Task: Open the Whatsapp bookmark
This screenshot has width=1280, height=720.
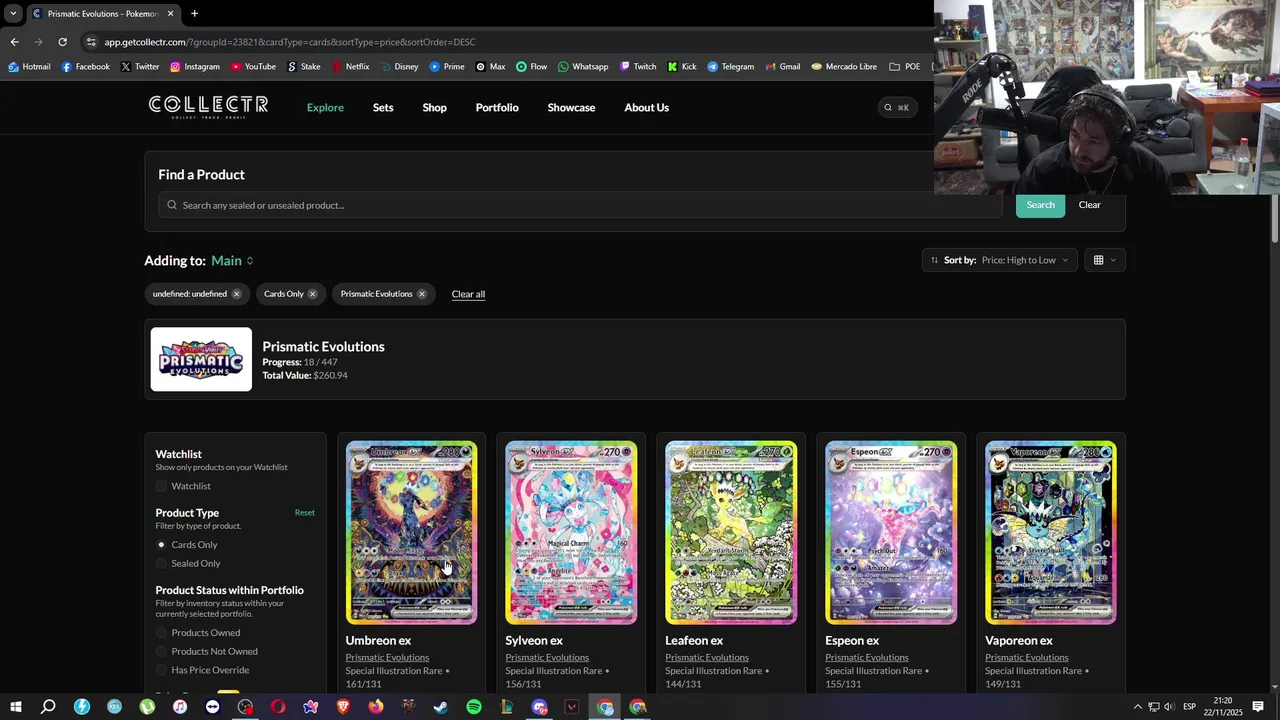Action: click(583, 67)
